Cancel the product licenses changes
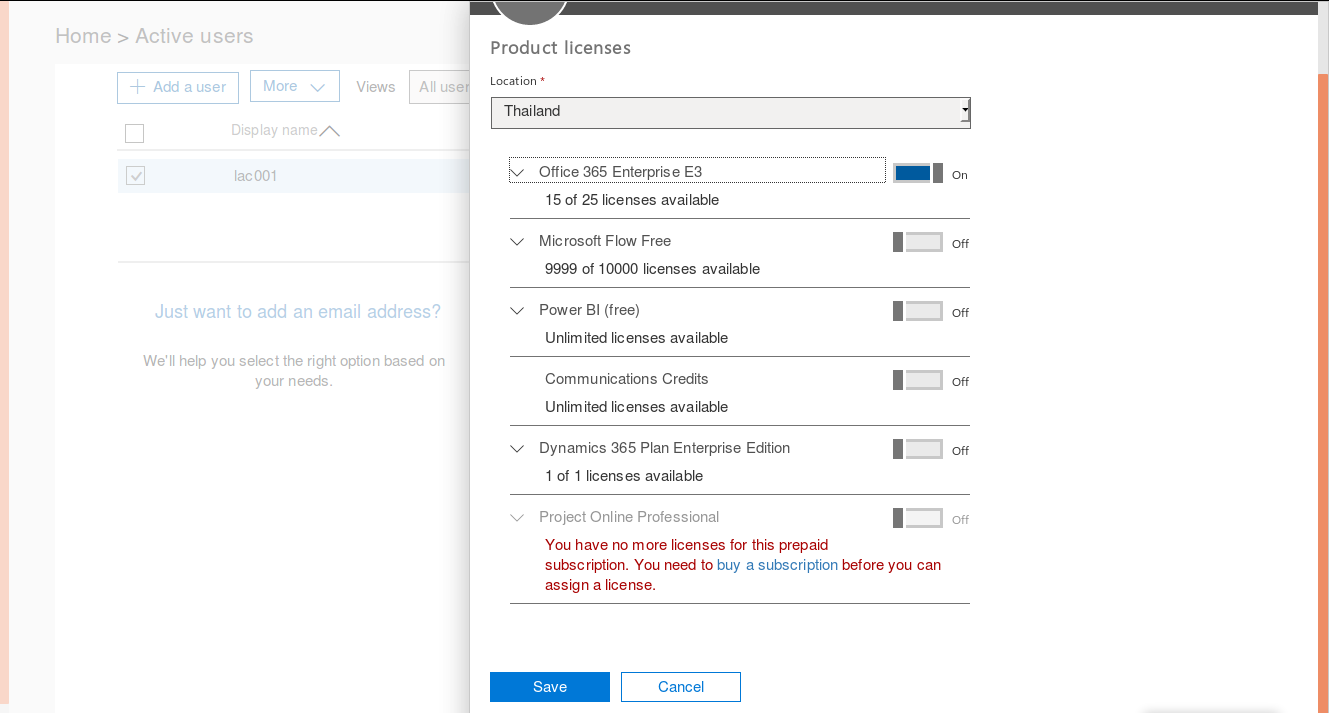The image size is (1329, 713). (x=680, y=687)
